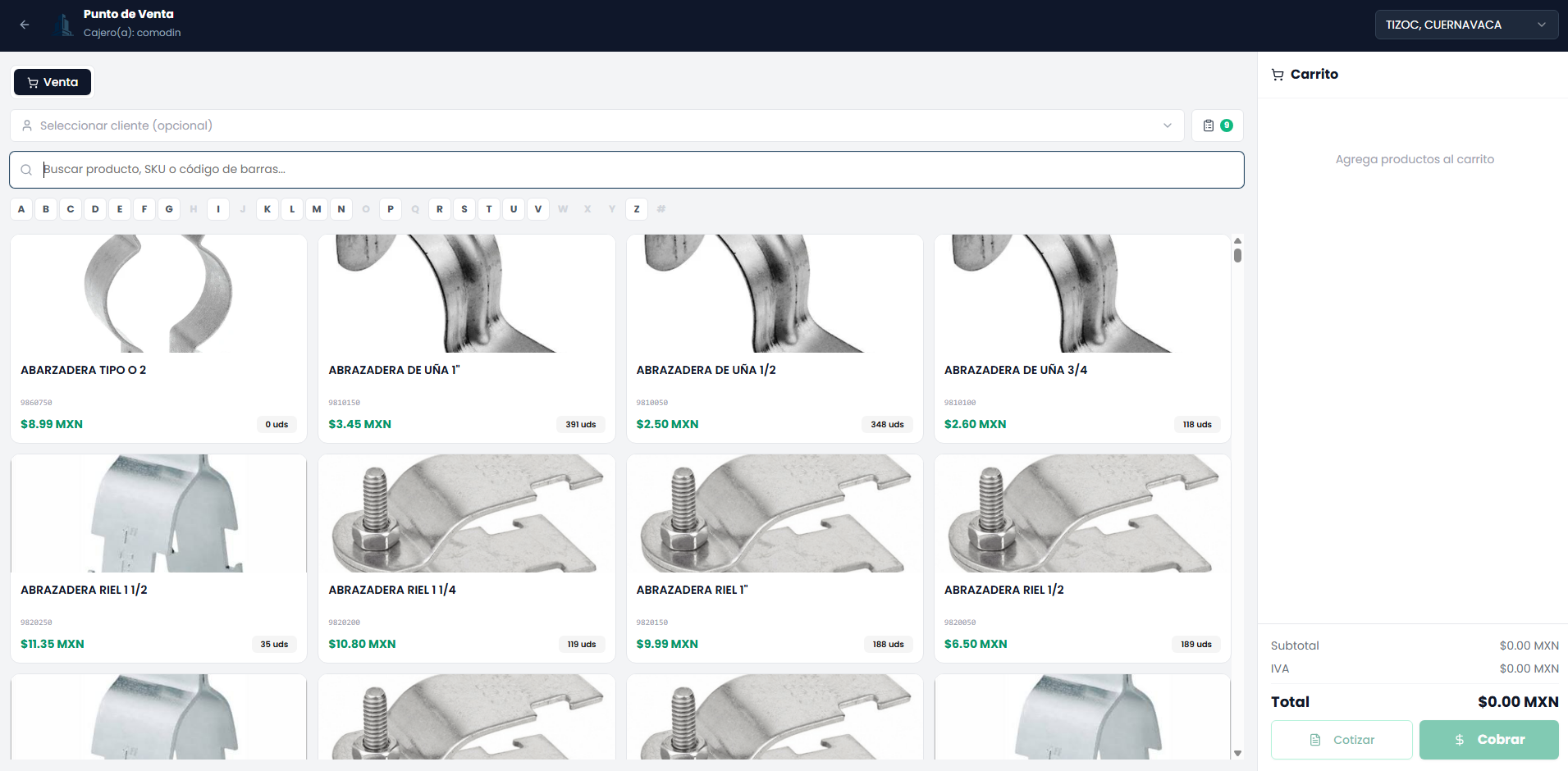Screen dimensions: 1568x771
Task: Filter products by letter D
Action: (x=95, y=209)
